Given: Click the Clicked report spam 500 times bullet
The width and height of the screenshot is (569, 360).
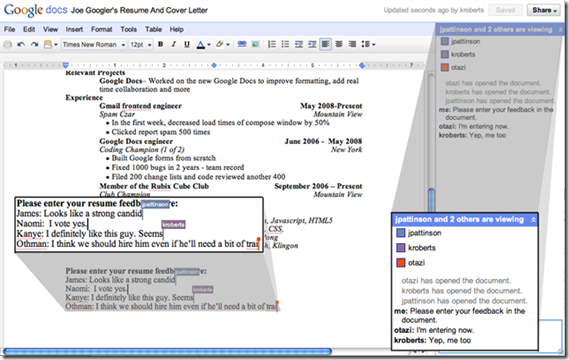Looking at the screenshot, I should click(161, 132).
